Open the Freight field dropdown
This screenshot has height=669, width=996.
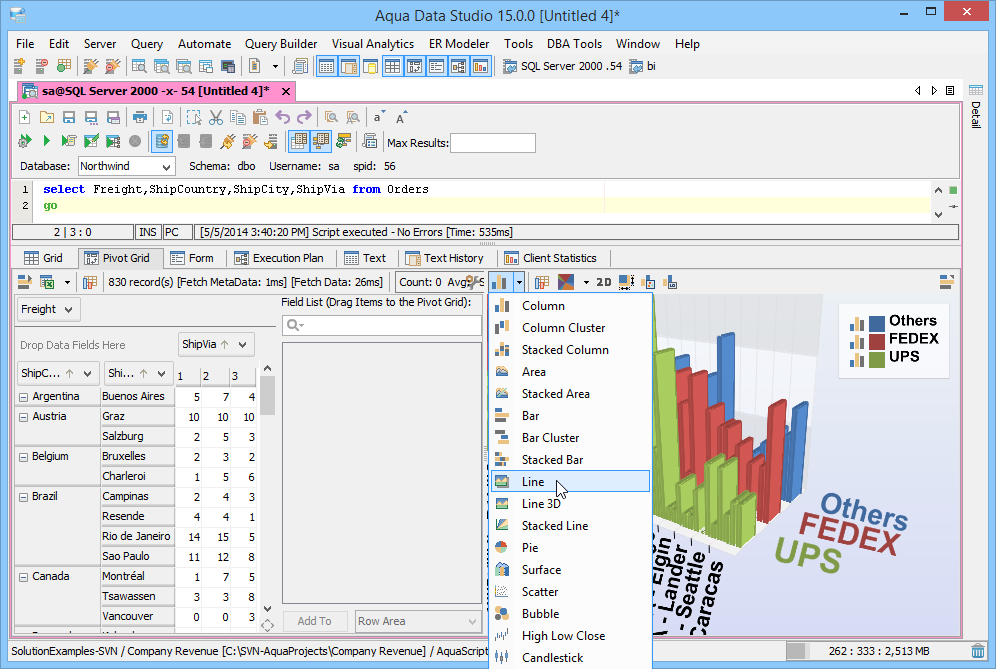47,310
